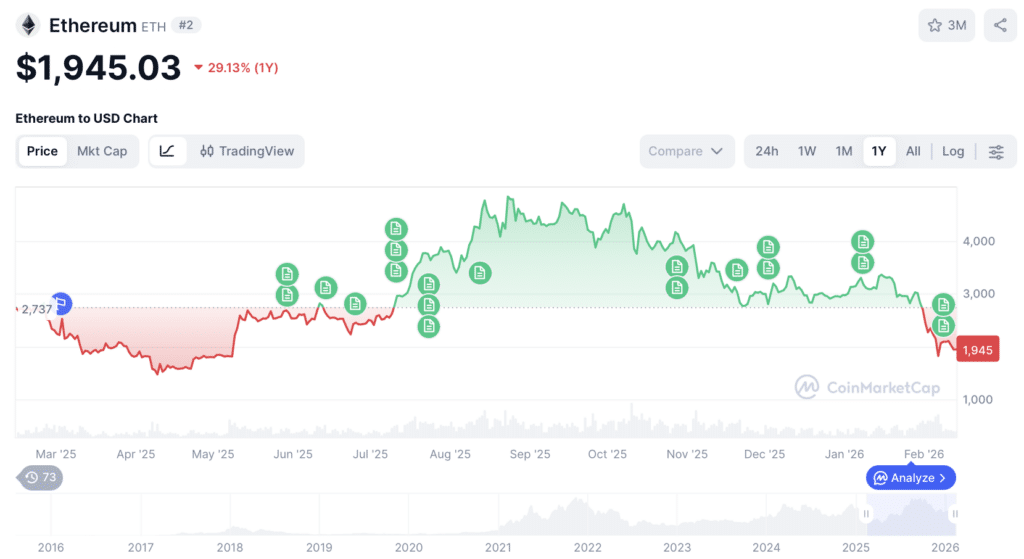Open the upper news marker near Nov '25
The image size is (1024, 559).
[677, 266]
